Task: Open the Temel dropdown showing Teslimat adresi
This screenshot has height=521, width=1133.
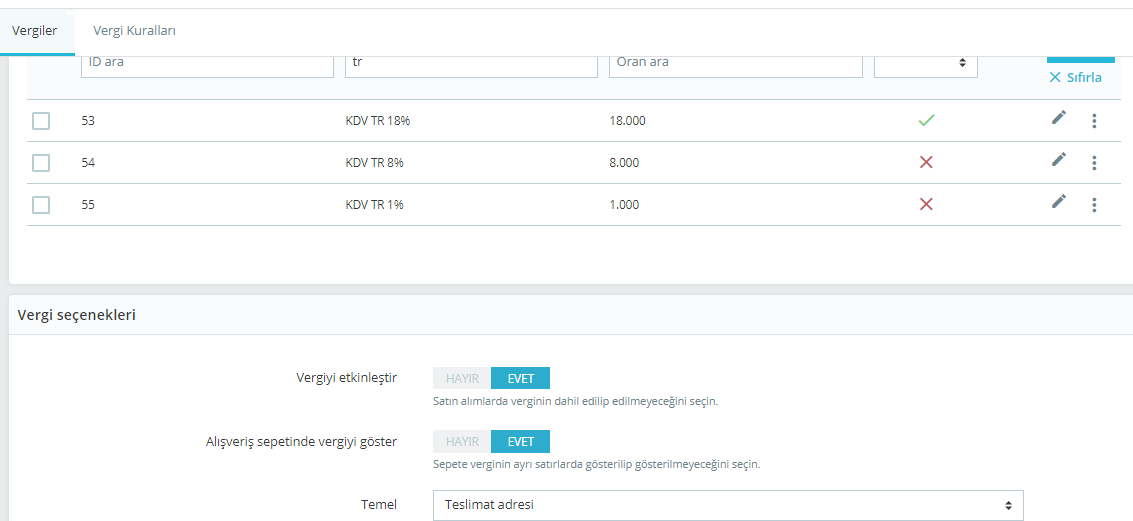Action: pos(728,505)
